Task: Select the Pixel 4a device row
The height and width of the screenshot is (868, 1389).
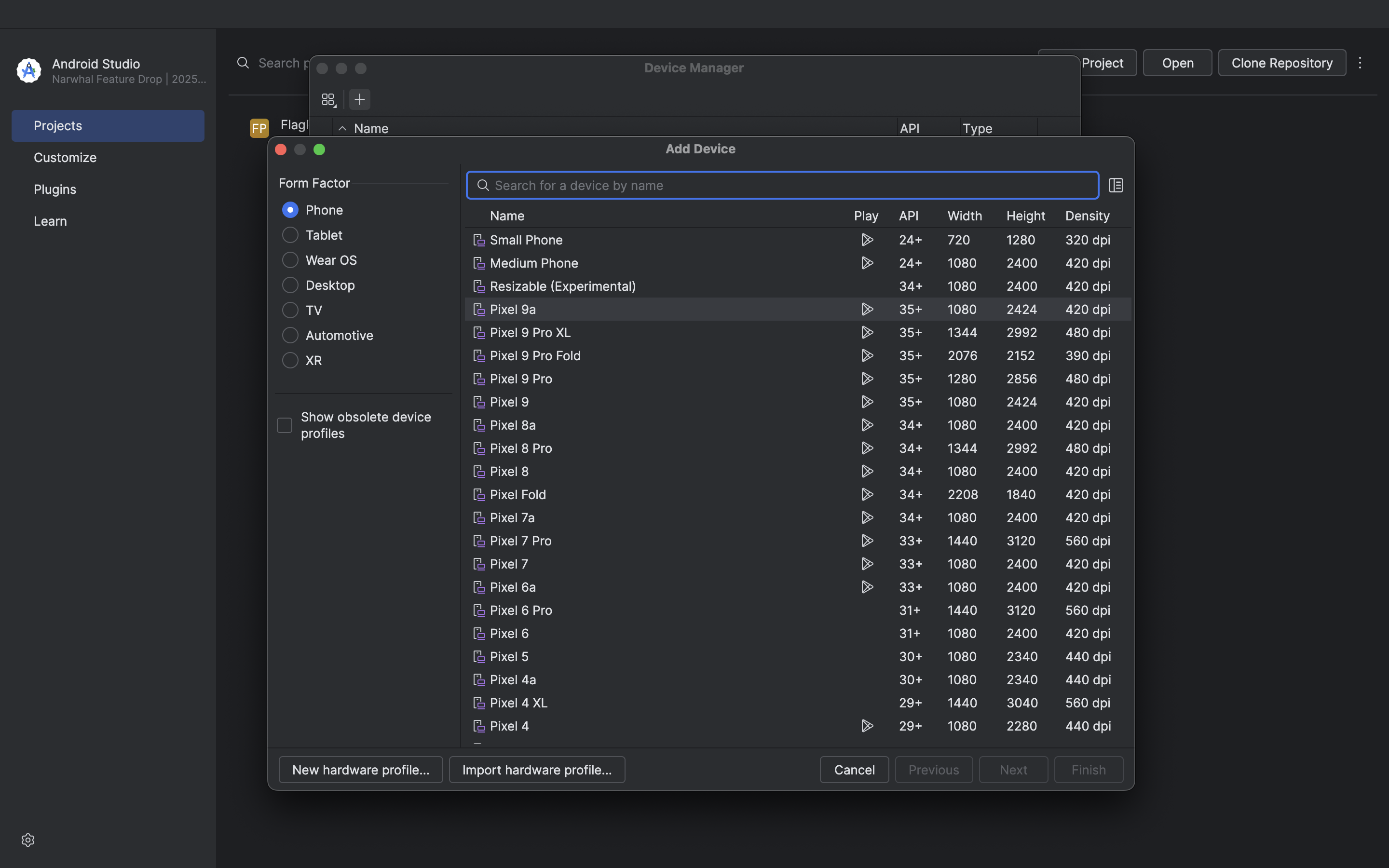Action: pos(798,680)
